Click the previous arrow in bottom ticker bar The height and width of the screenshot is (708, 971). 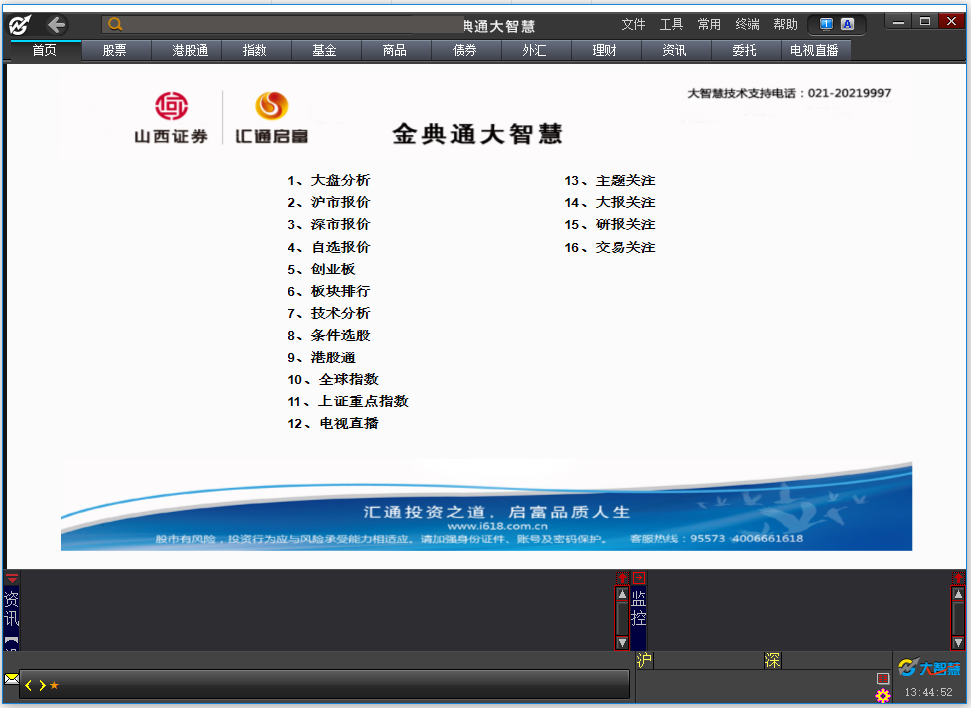point(29,685)
